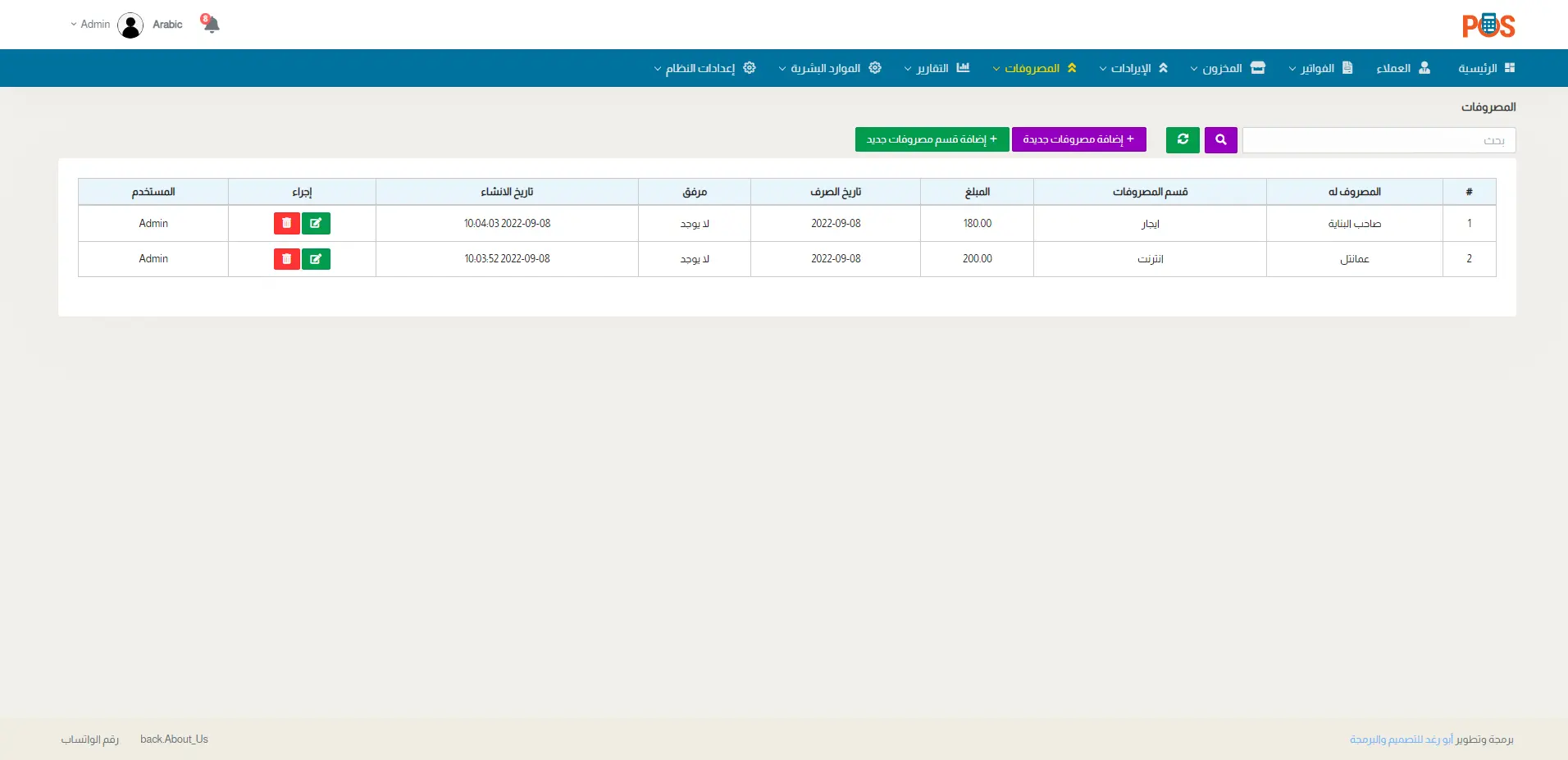
Task: Edit the first expense row
Action: coord(316,224)
